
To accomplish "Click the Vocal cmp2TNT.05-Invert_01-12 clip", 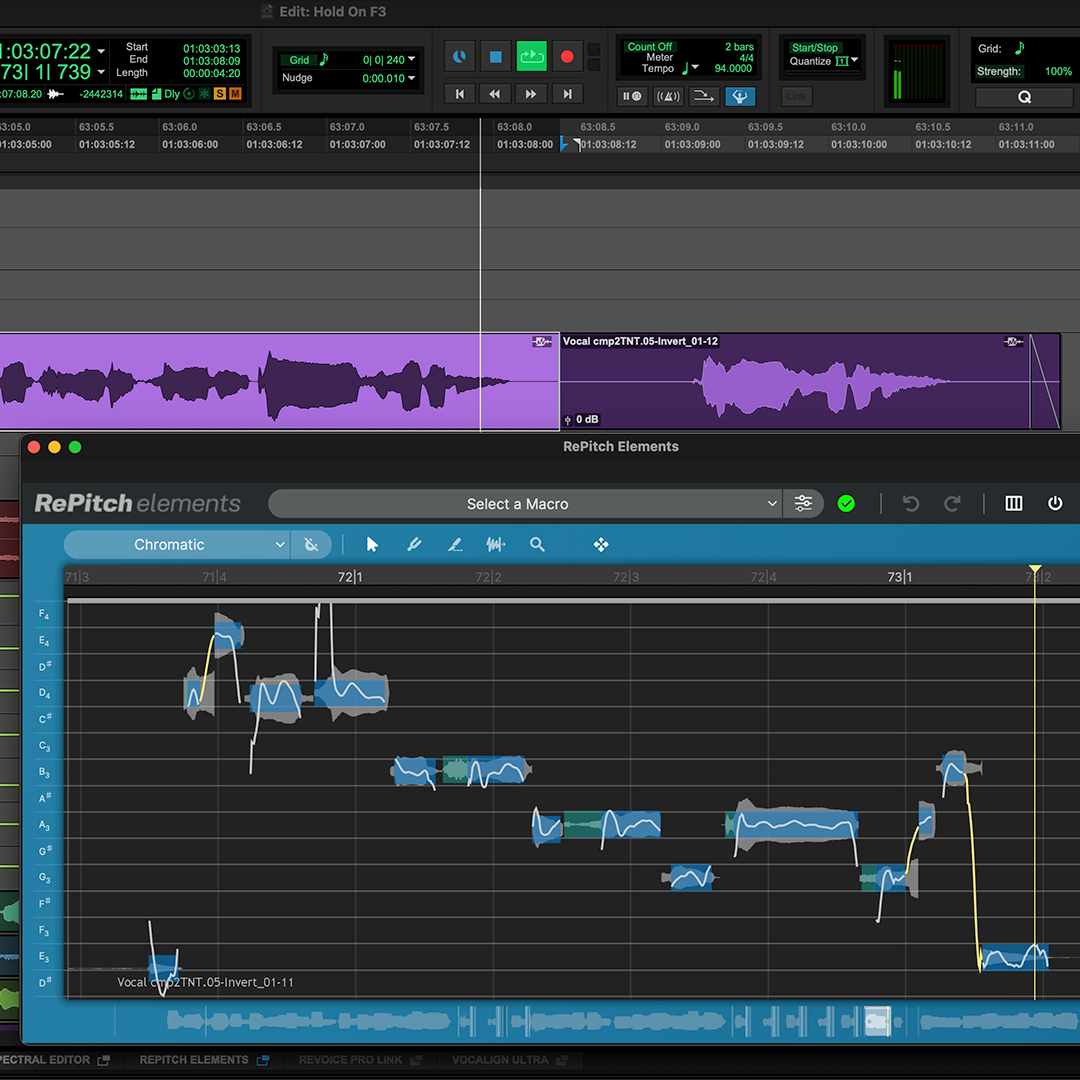I will click(809, 382).
